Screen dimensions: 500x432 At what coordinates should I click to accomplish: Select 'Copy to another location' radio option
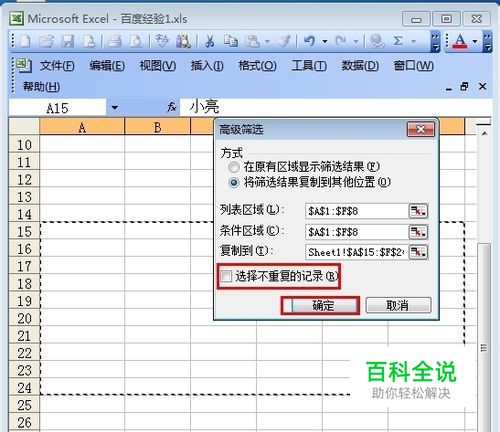click(234, 183)
